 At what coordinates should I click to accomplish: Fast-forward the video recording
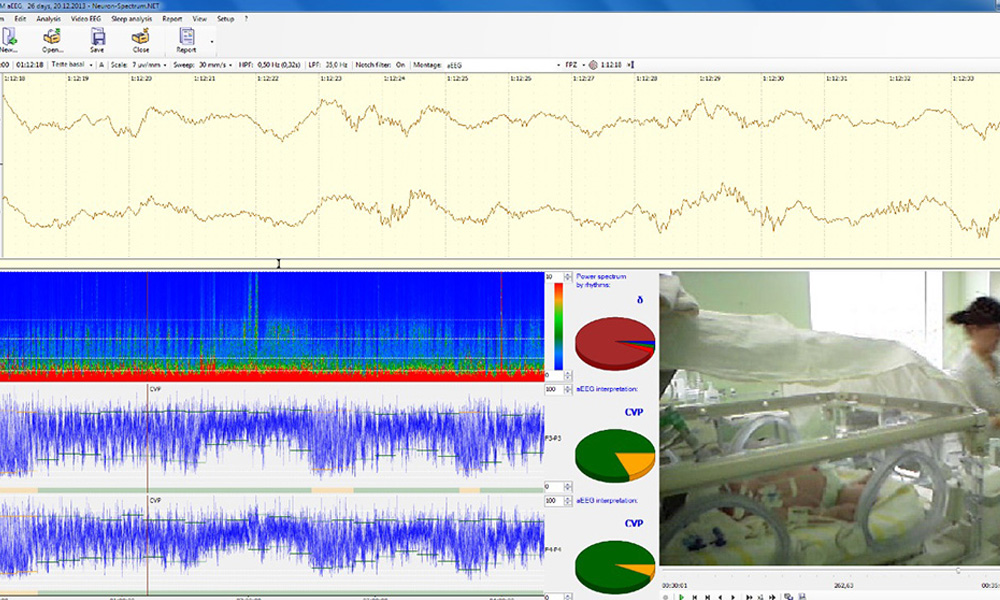point(748,596)
